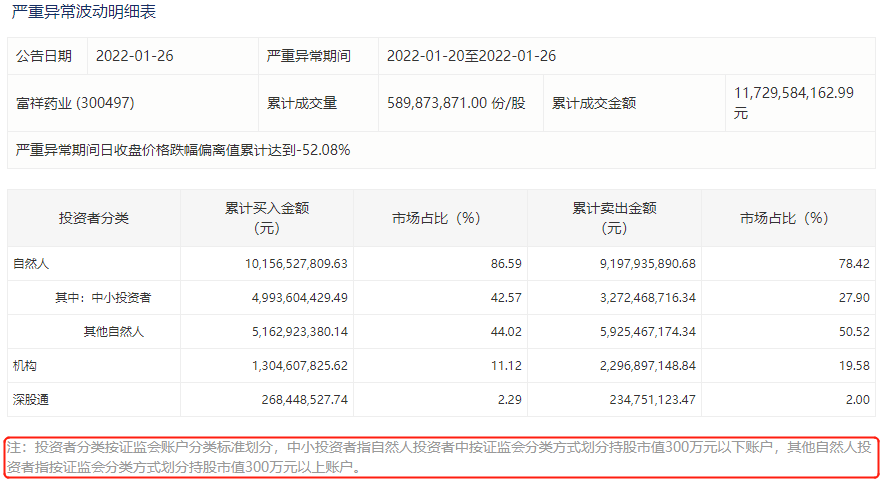This screenshot has height=487, width=889.
Task: Select the share value 2.00
Action: tap(857, 400)
